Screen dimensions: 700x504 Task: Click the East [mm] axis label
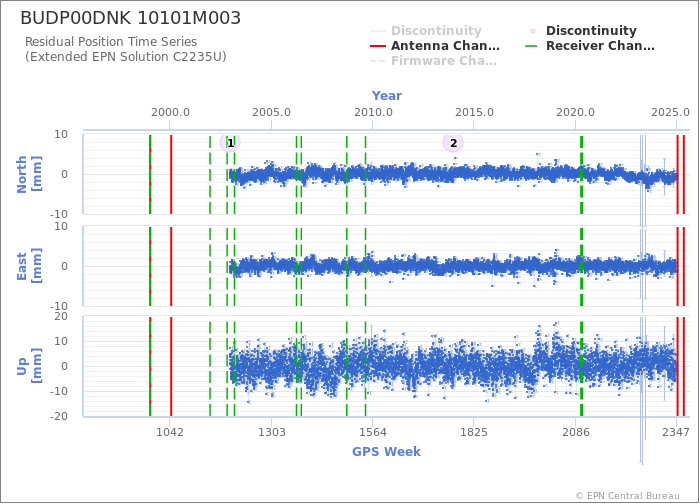[x=29, y=266]
